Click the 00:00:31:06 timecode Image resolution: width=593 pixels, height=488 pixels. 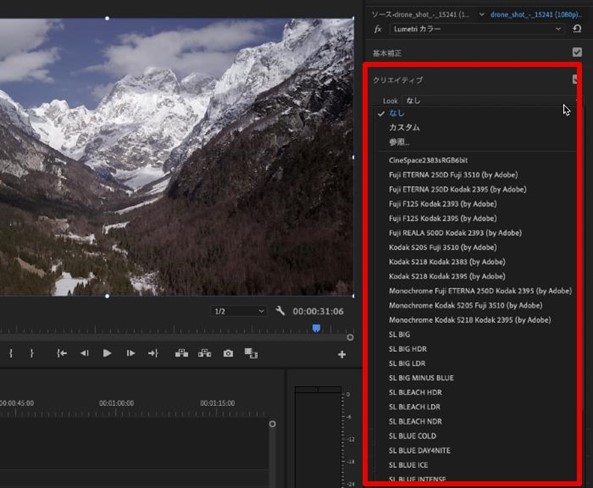(x=318, y=311)
